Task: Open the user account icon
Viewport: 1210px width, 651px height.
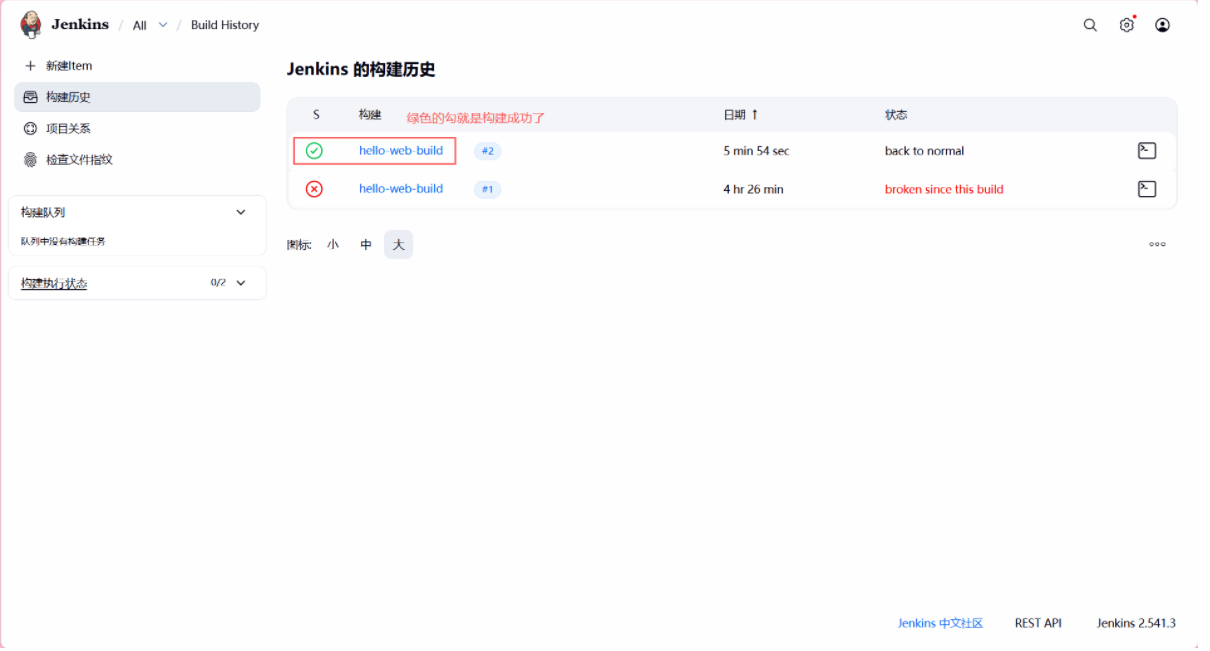Action: tap(1162, 25)
